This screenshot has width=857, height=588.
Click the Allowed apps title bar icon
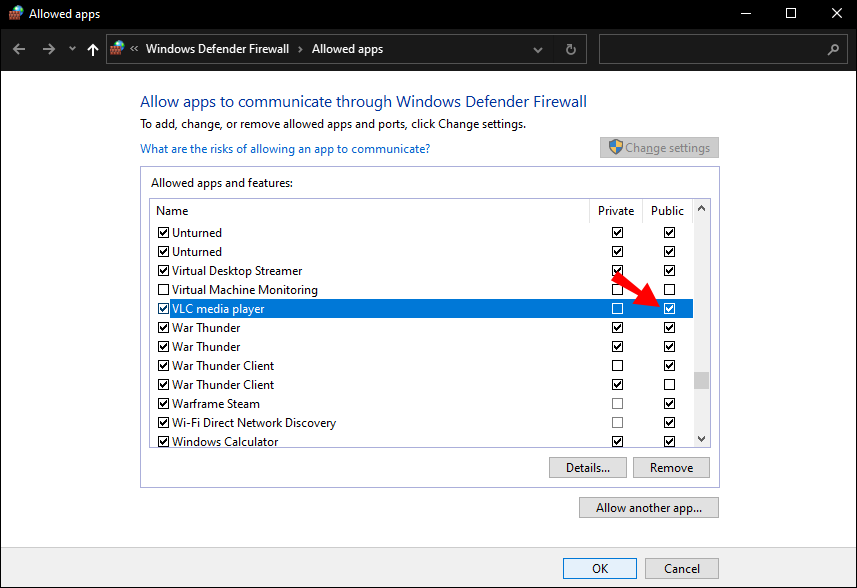point(15,14)
